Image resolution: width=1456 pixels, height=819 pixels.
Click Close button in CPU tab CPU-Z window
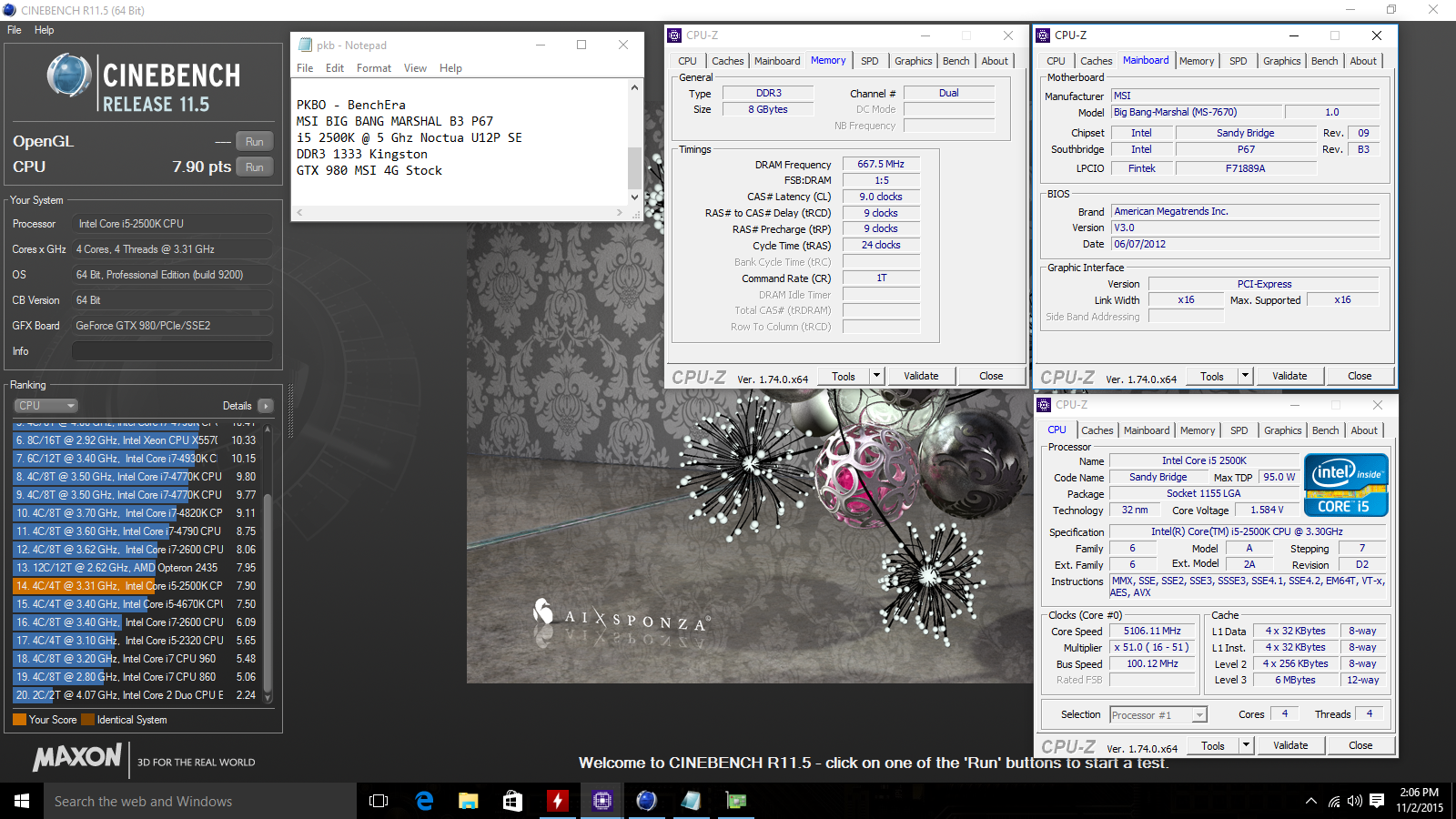coord(1360,745)
